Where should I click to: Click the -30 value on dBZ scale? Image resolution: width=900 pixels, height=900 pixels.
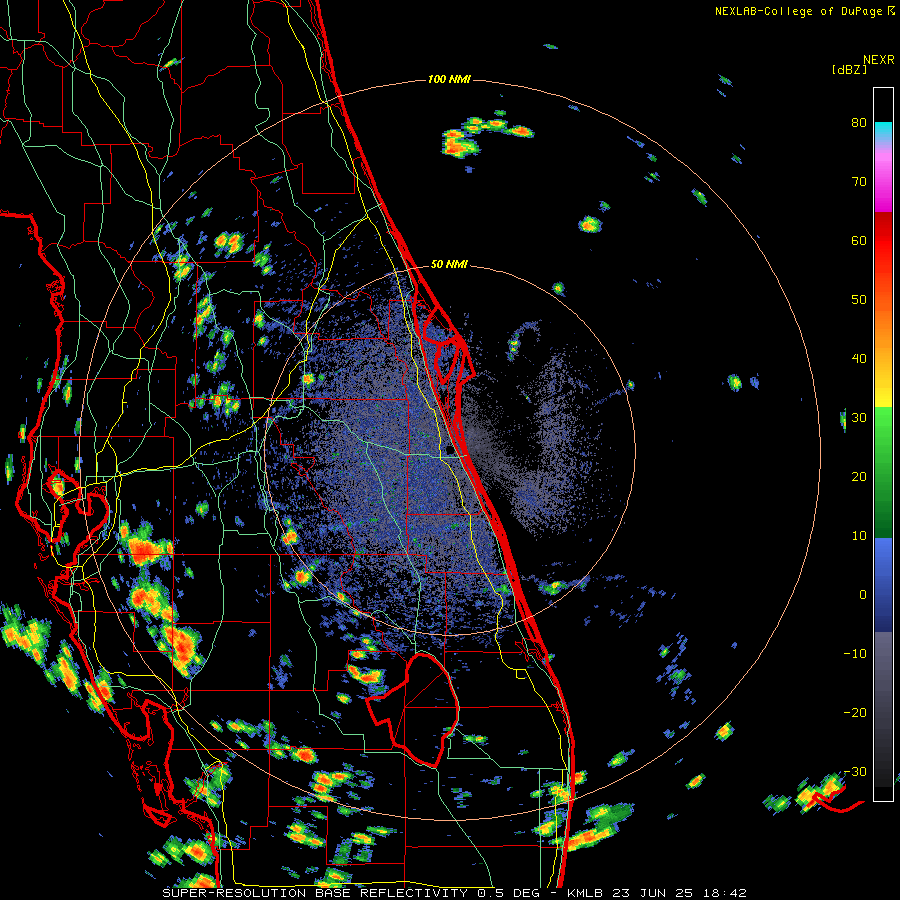(x=855, y=771)
